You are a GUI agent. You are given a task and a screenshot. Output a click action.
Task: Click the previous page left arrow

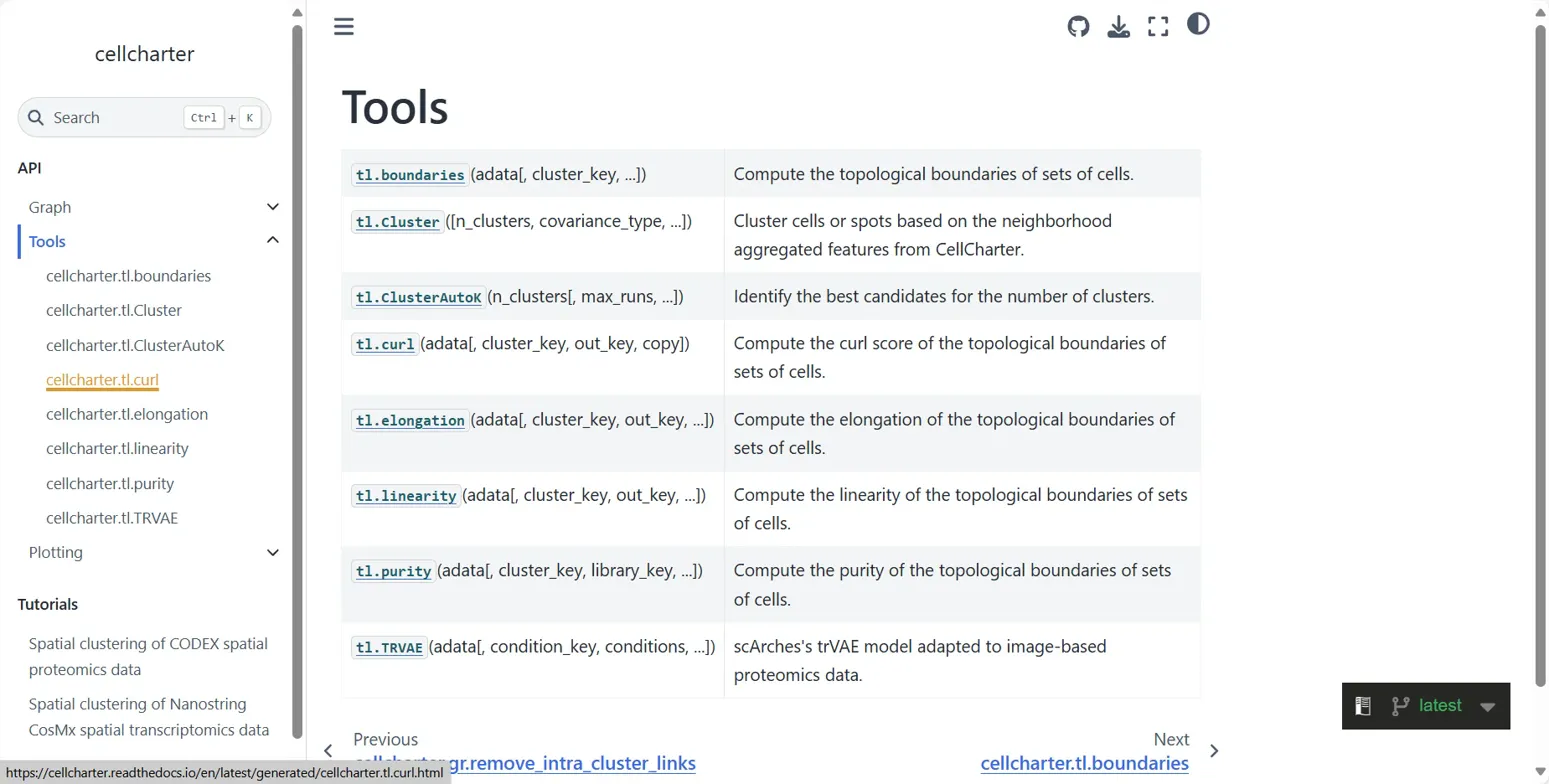(x=328, y=751)
